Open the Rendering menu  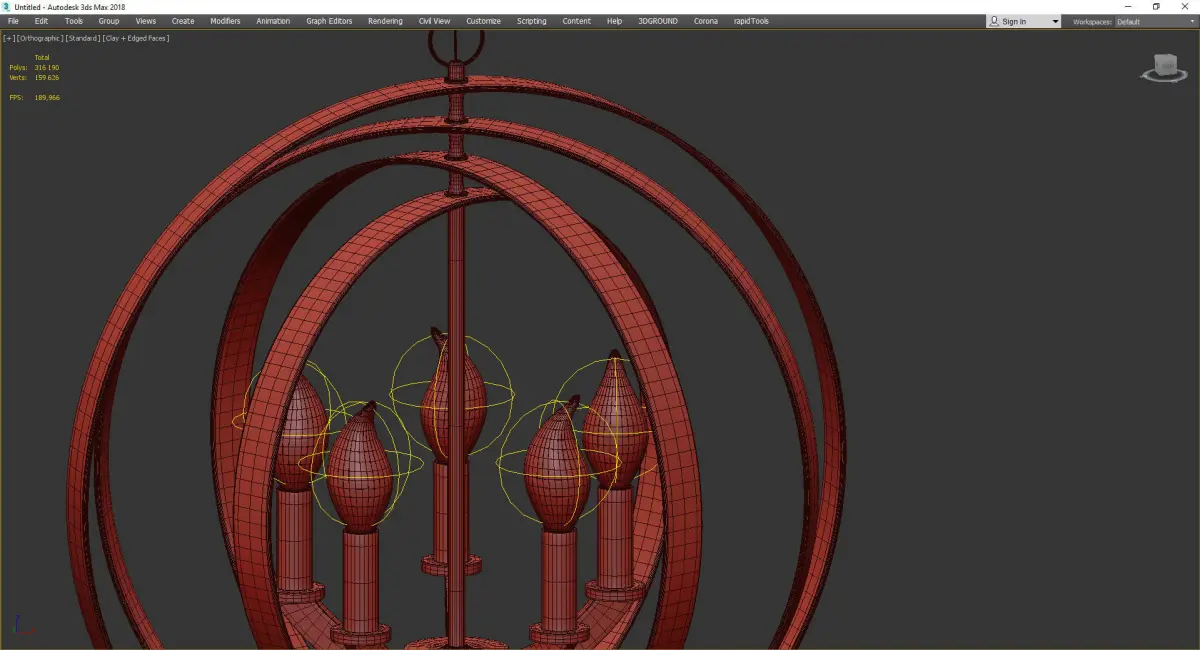[x=385, y=21]
